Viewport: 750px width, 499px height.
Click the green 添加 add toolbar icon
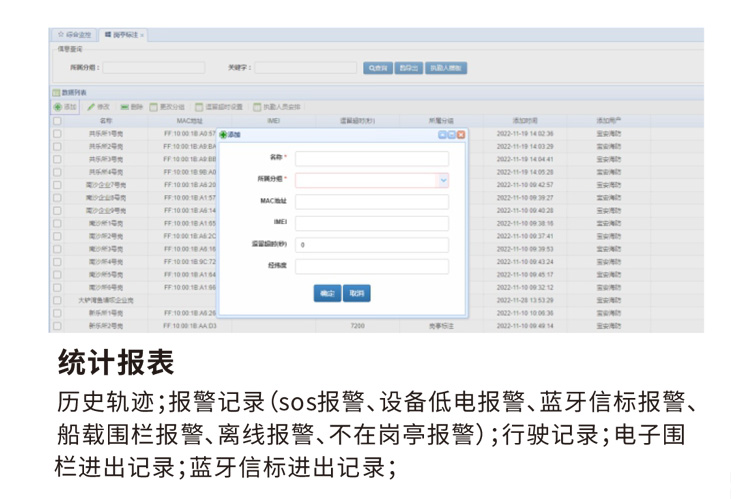pos(64,106)
